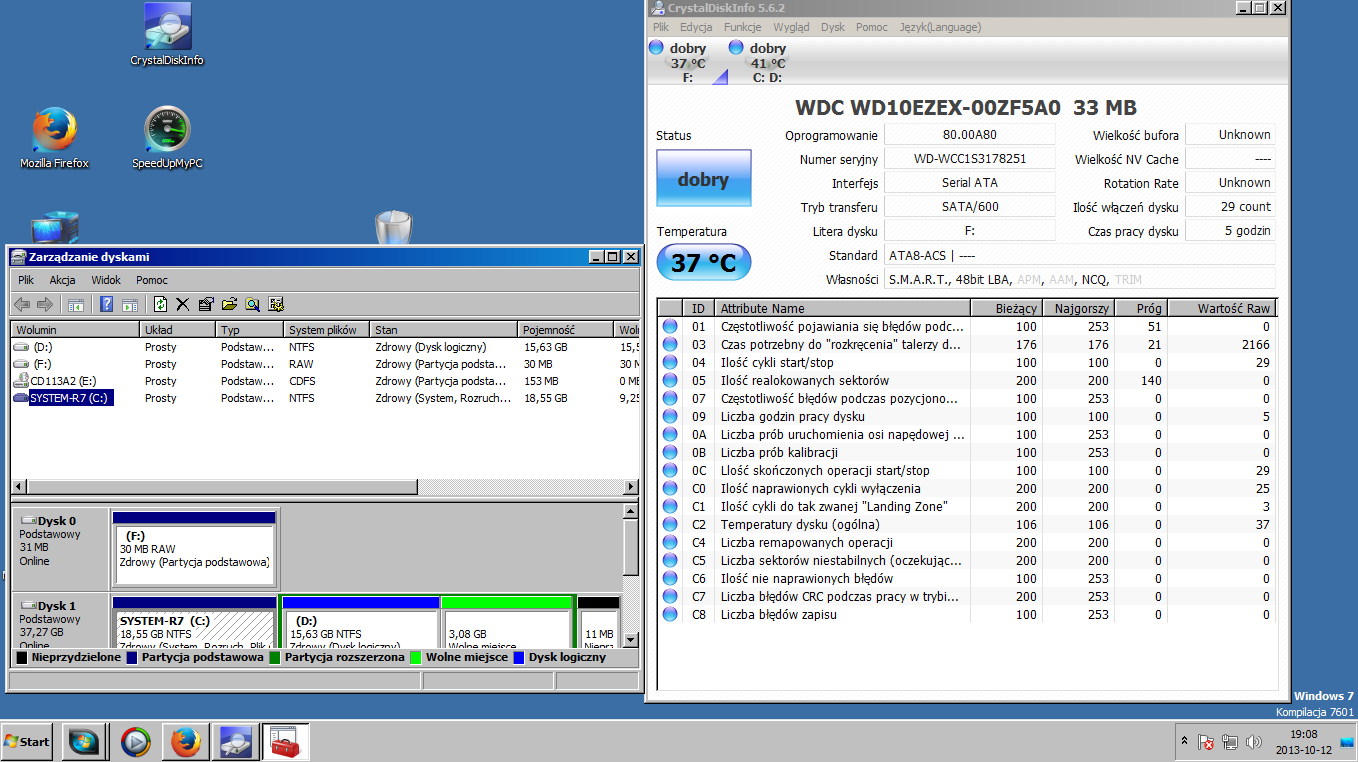1358x762 pixels.
Task: Click the black X delete icon in toolbar
Action: tap(183, 304)
